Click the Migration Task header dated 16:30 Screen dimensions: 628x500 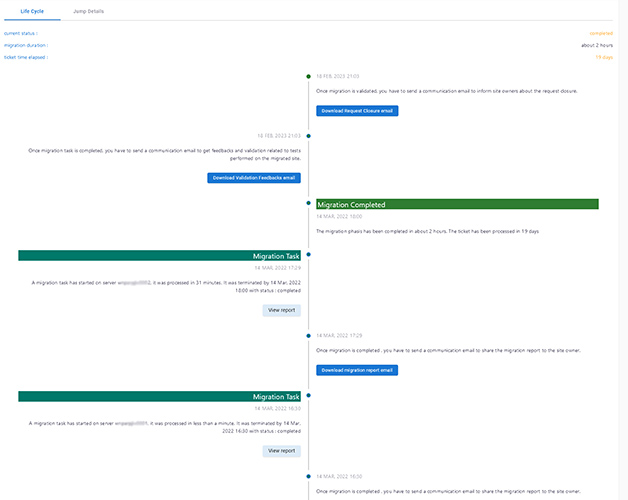[159, 396]
